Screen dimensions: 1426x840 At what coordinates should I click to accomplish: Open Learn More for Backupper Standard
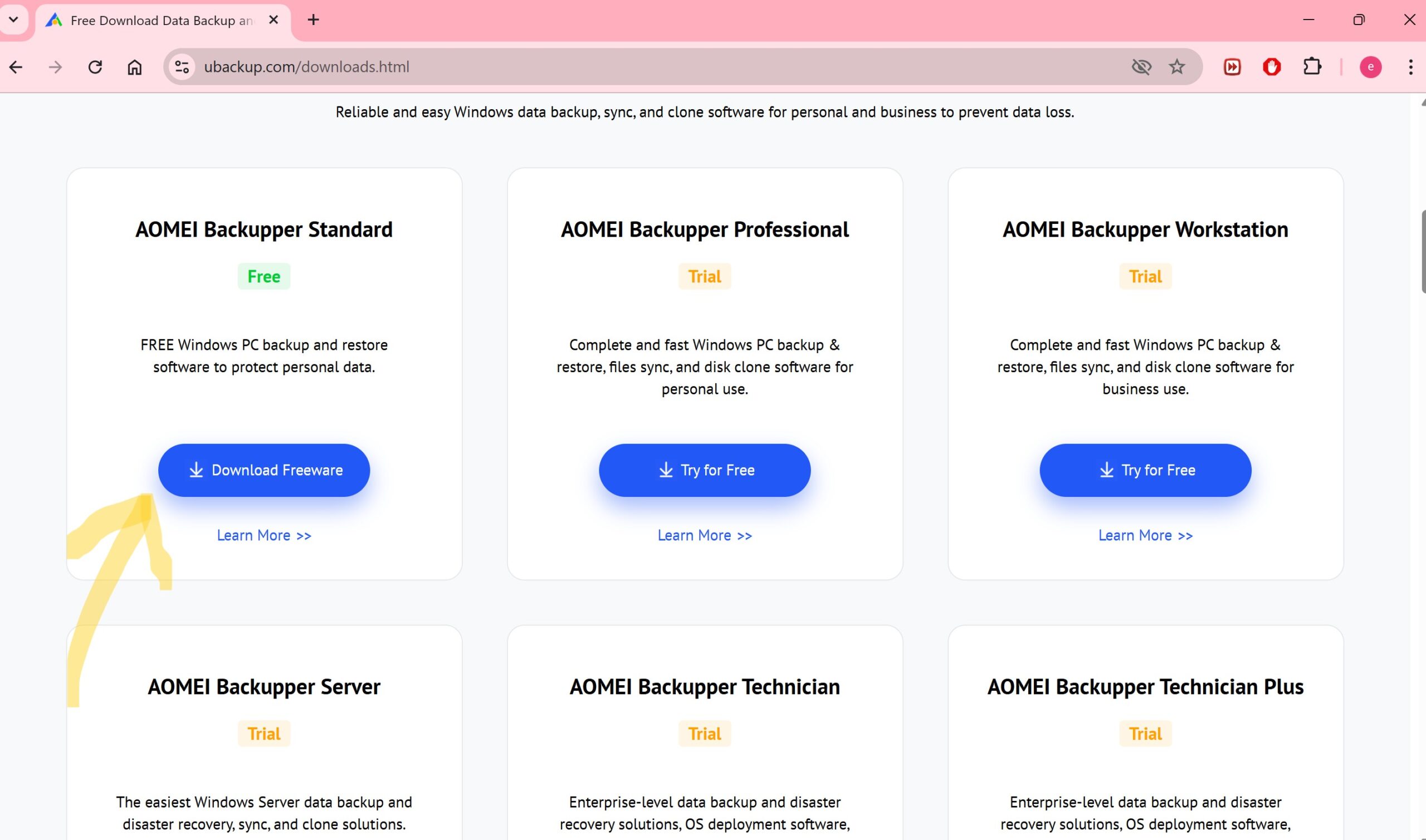pos(263,535)
